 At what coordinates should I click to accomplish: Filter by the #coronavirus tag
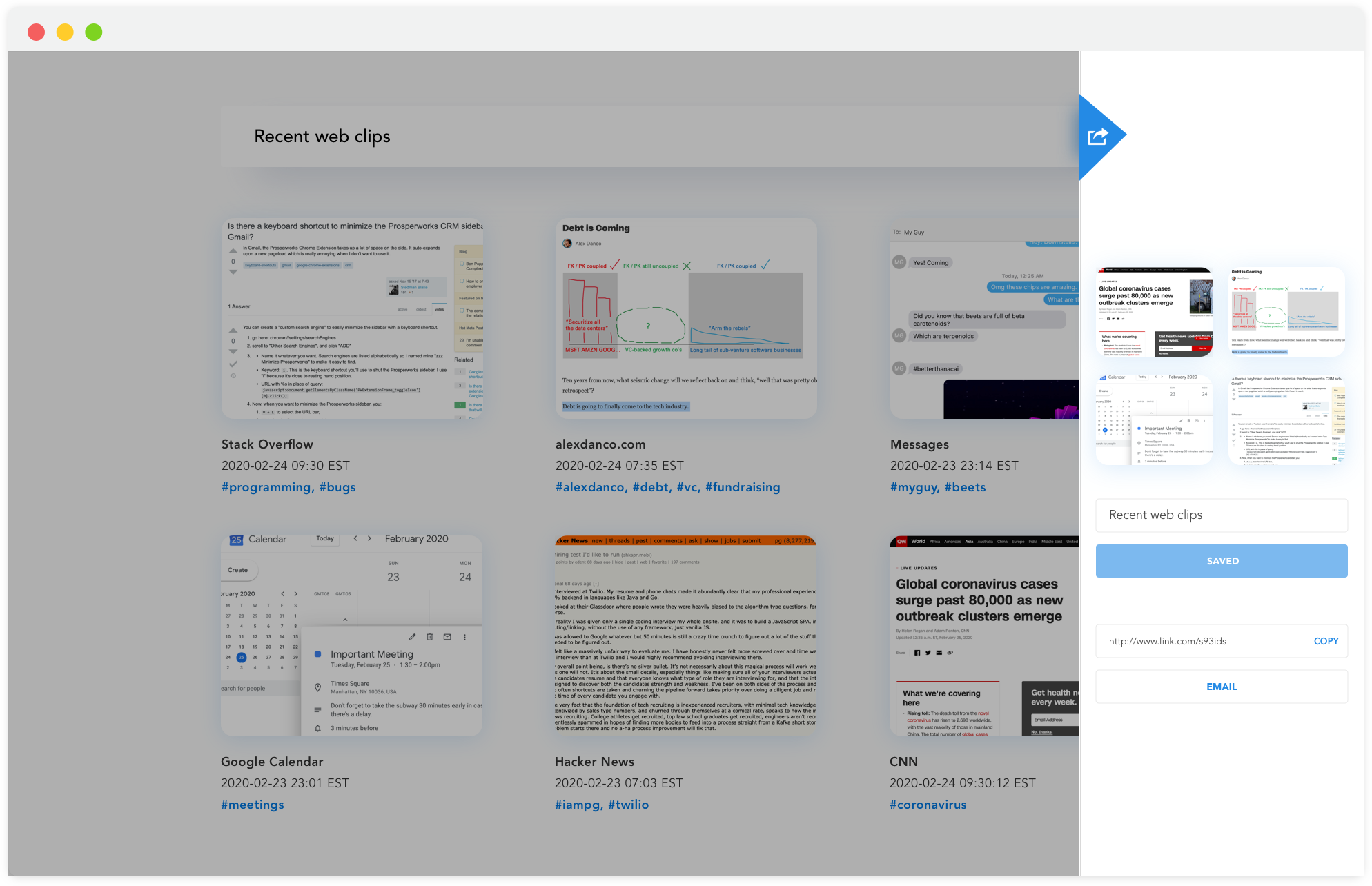928,805
